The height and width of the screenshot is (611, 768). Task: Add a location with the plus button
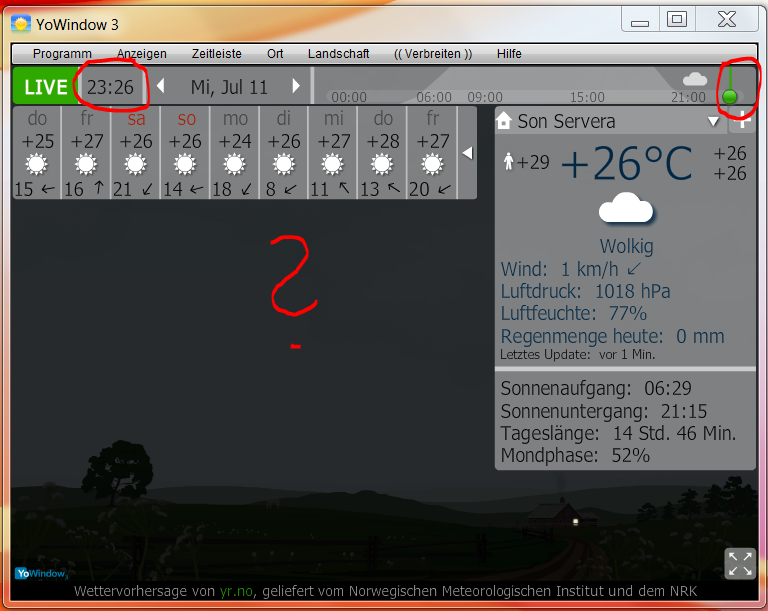pyautogui.click(x=743, y=121)
